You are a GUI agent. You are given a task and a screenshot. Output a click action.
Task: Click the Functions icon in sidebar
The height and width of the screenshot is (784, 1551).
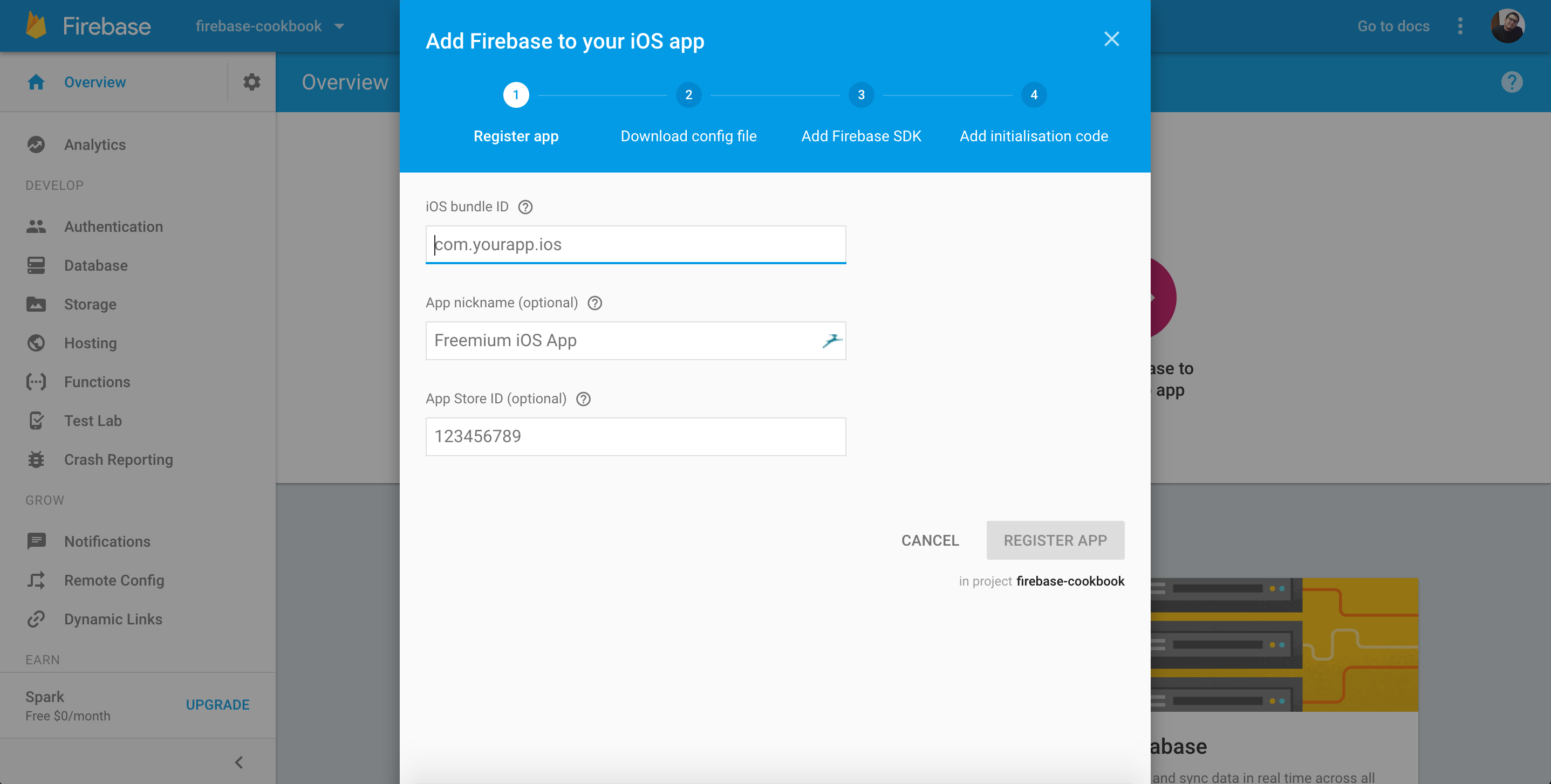tap(35, 381)
